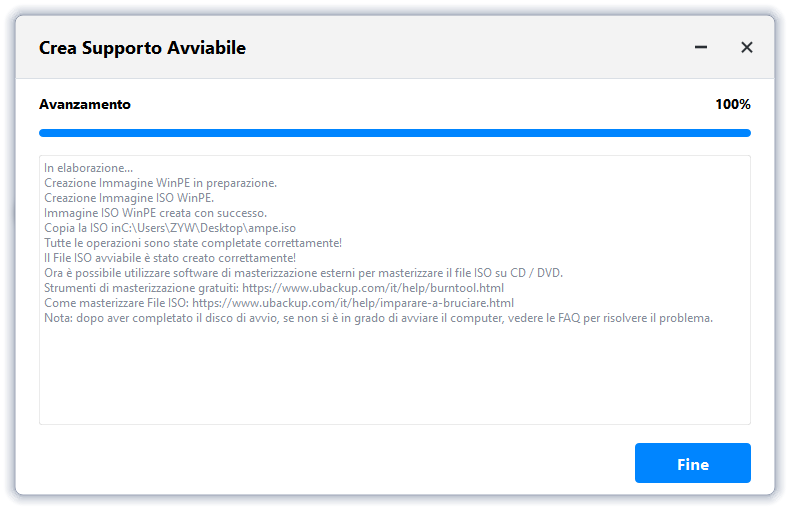
Task: Click the ISO path ampe.iso log line
Action: pyautogui.click(x=169, y=228)
